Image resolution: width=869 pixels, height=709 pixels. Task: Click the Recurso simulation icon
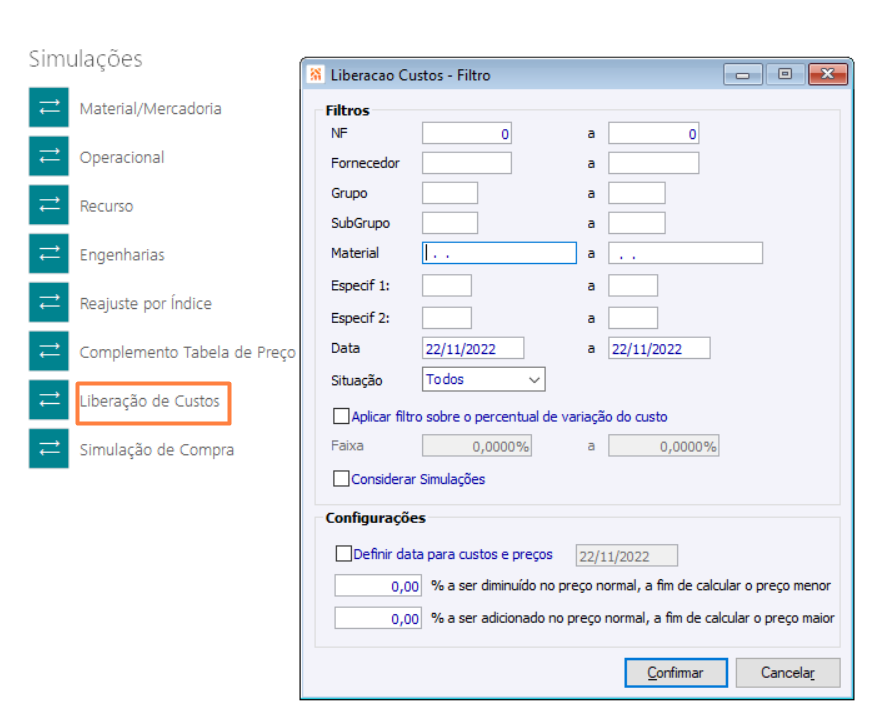pos(49,205)
